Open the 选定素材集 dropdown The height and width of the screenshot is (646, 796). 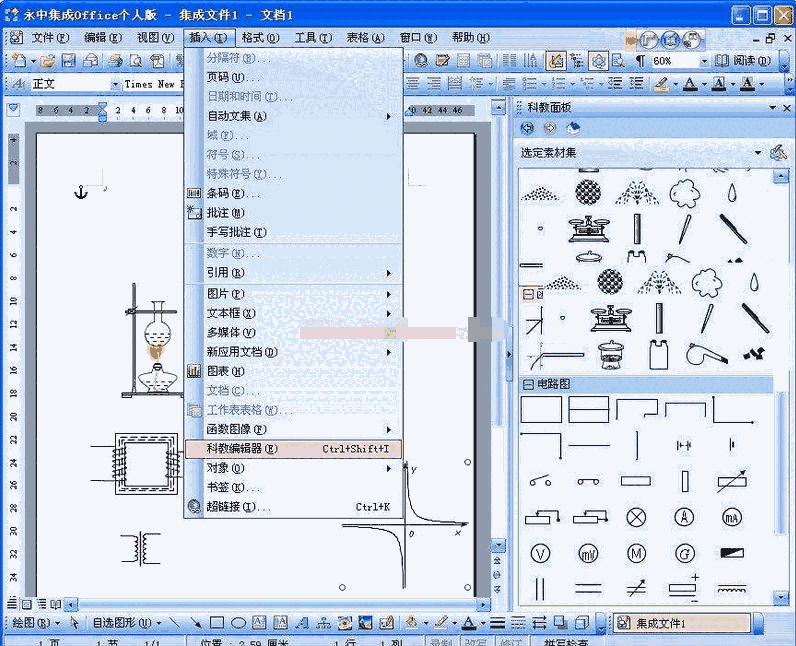pyautogui.click(x=758, y=152)
